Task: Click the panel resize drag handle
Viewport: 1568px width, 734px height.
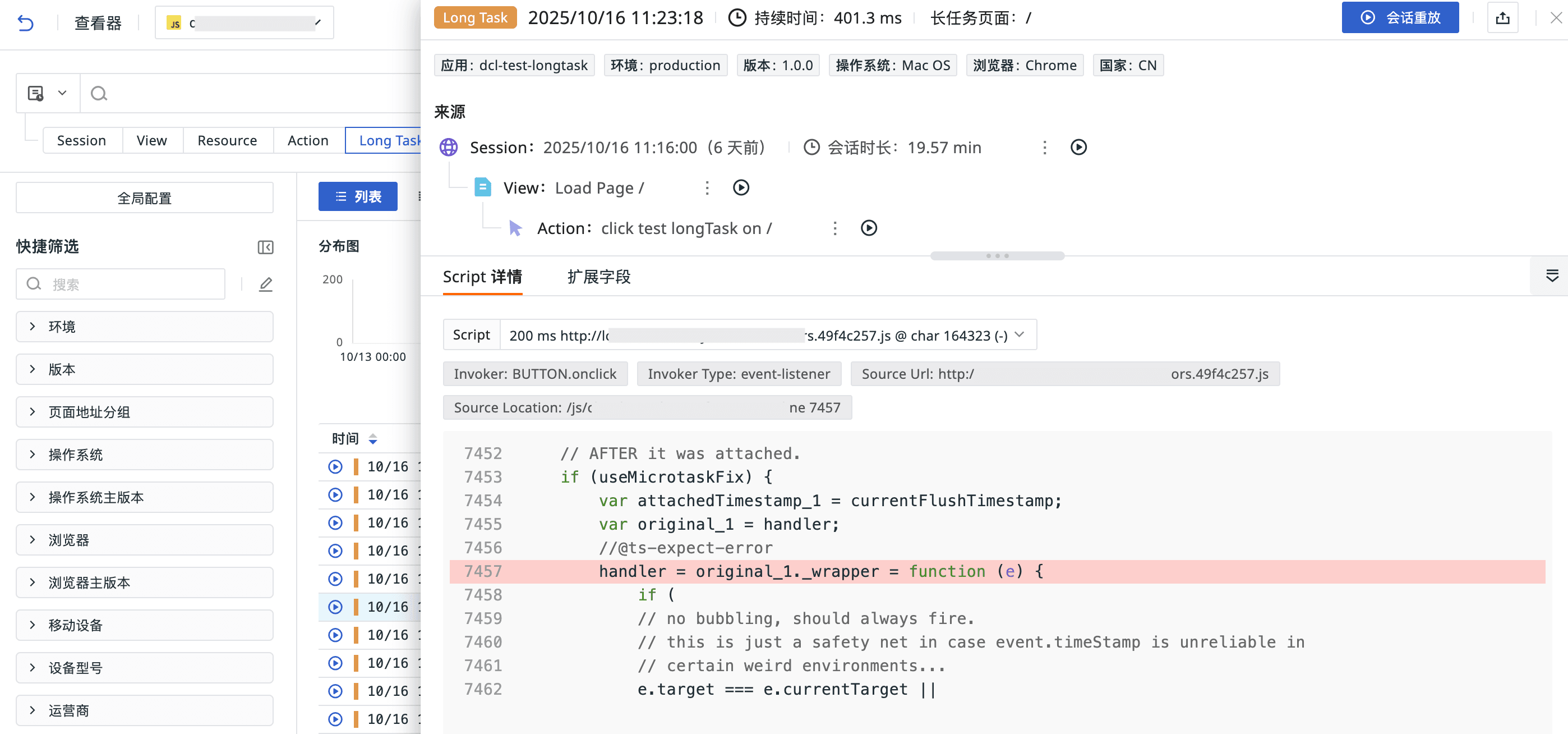Action: point(997,256)
